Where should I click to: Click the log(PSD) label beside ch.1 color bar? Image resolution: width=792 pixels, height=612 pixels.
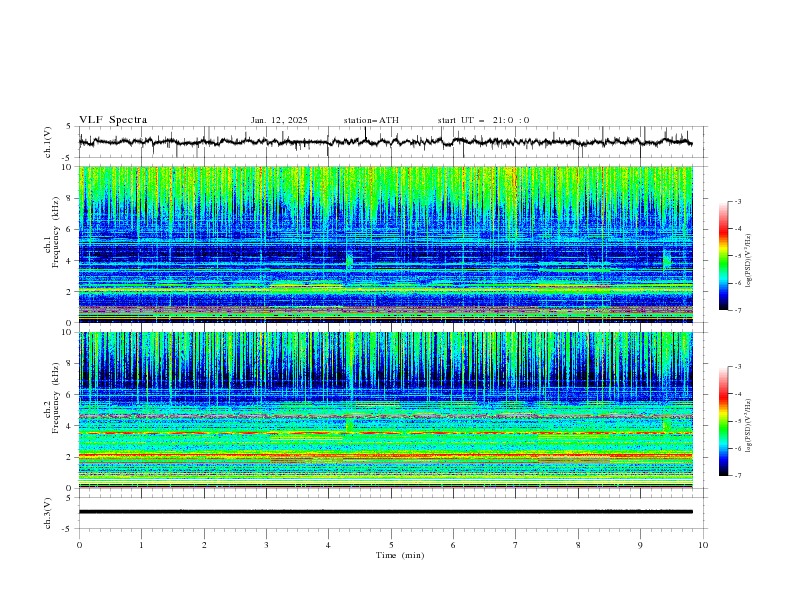coord(749,261)
